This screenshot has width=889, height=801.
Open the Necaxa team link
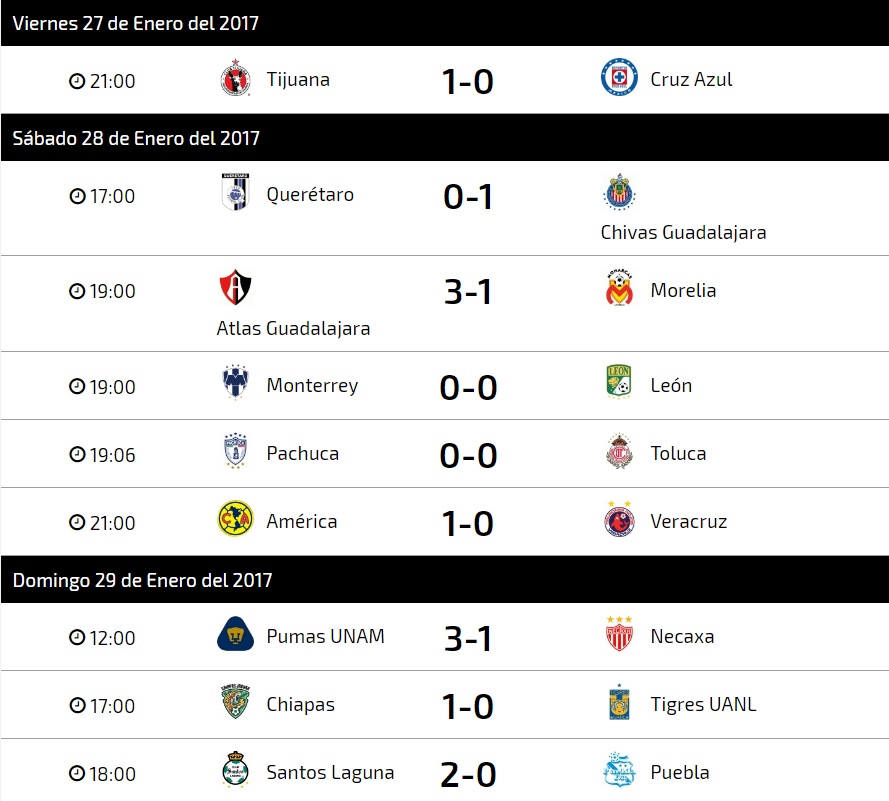pos(682,636)
